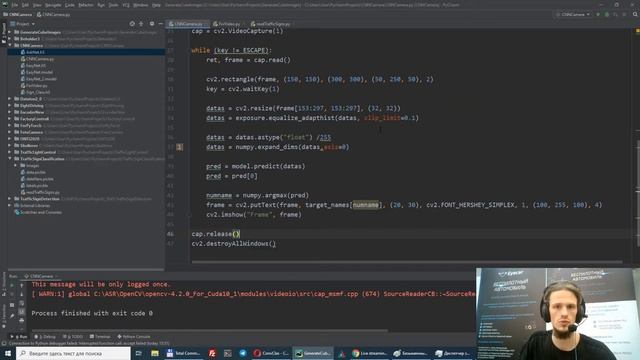Switch to the readTrafficSigns.py editor tab

click(x=271, y=24)
